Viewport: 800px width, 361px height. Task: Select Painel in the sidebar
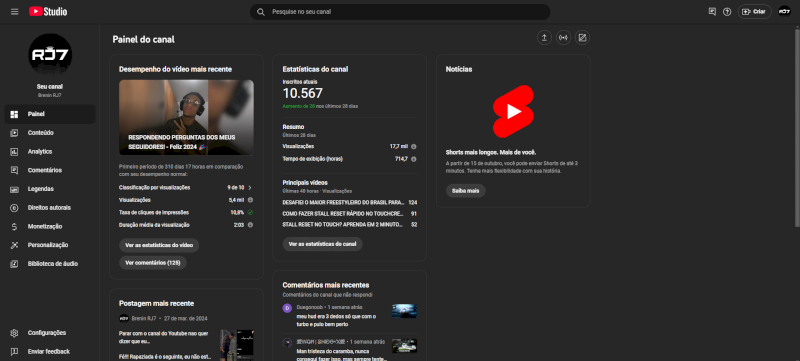tap(50, 114)
